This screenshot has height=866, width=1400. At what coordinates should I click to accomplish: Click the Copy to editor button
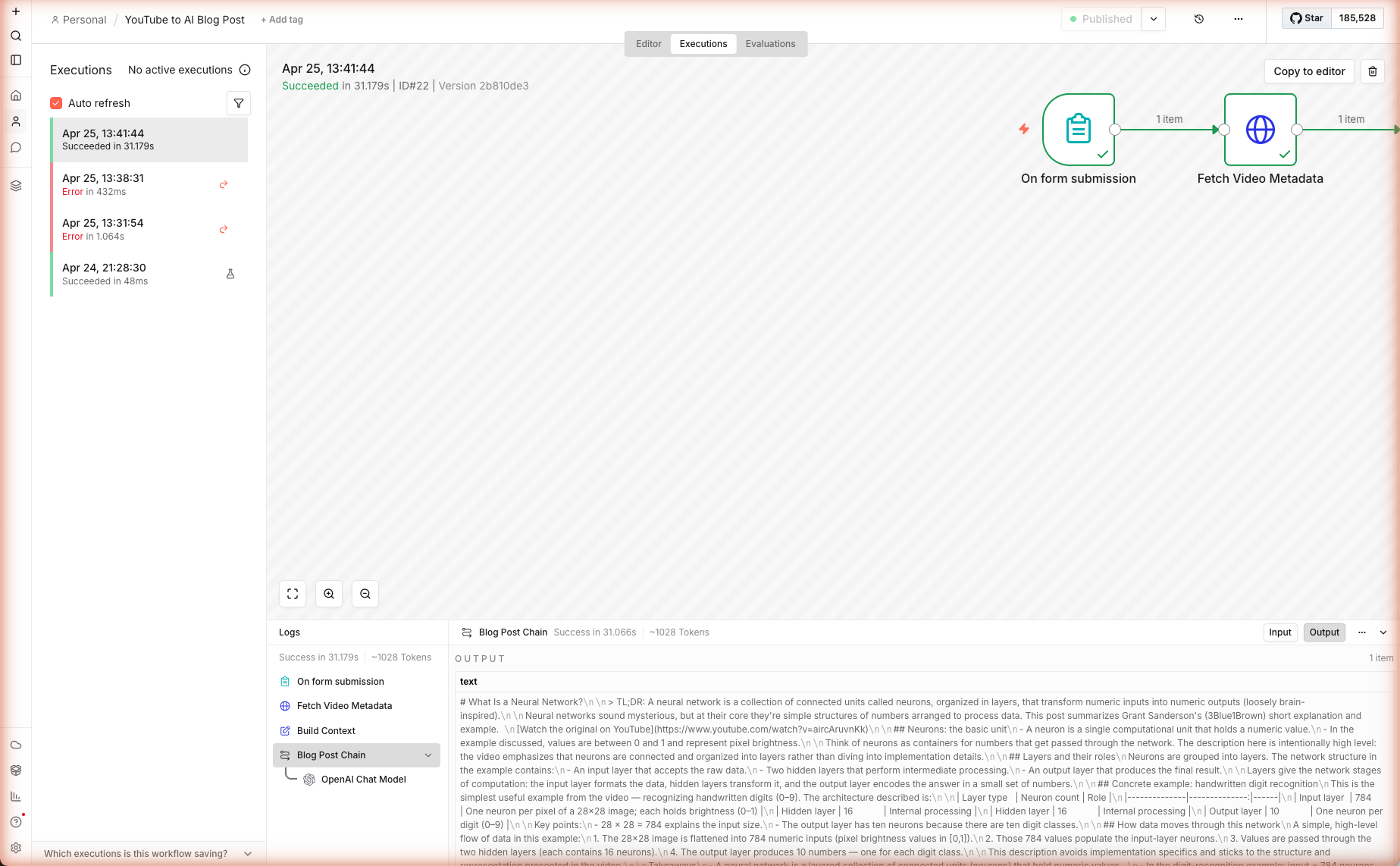click(x=1309, y=71)
